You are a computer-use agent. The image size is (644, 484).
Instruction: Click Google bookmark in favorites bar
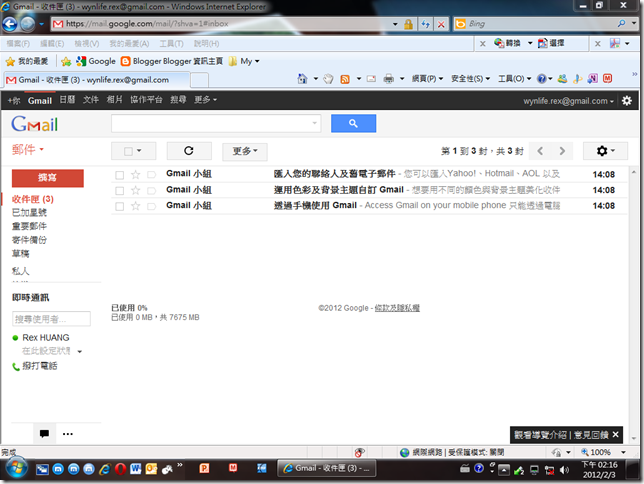coord(96,61)
